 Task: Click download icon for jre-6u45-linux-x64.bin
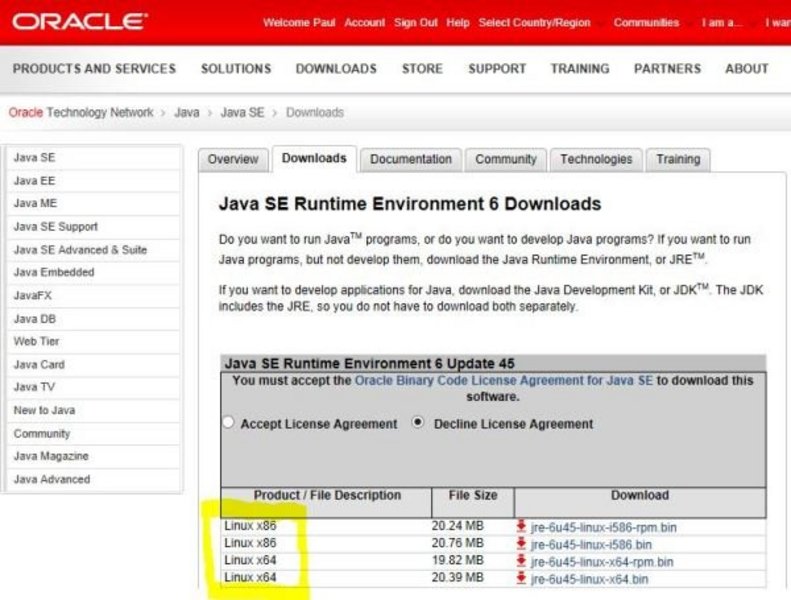point(521,578)
